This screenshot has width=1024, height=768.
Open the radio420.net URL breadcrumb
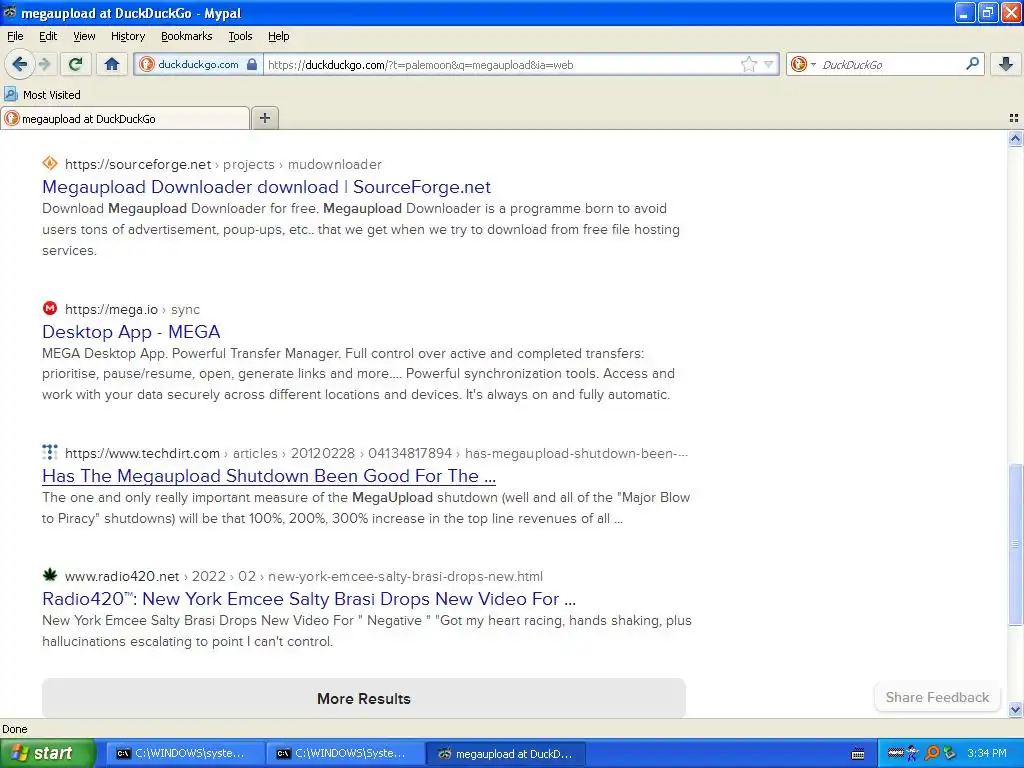304,577
